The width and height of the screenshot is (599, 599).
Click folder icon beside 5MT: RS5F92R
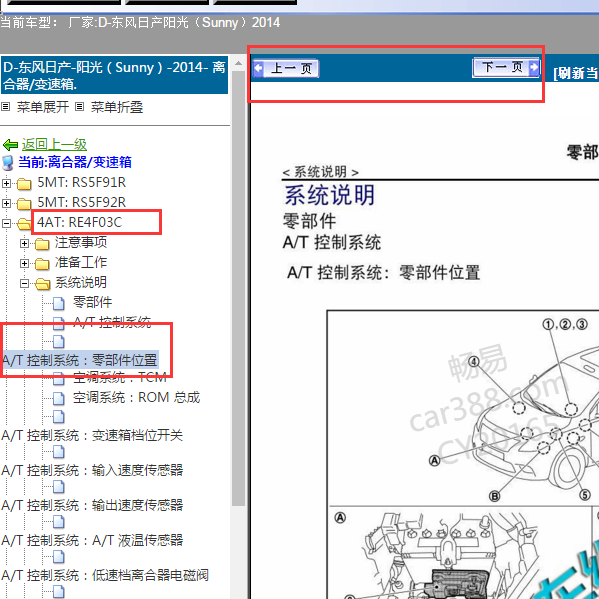[24, 204]
